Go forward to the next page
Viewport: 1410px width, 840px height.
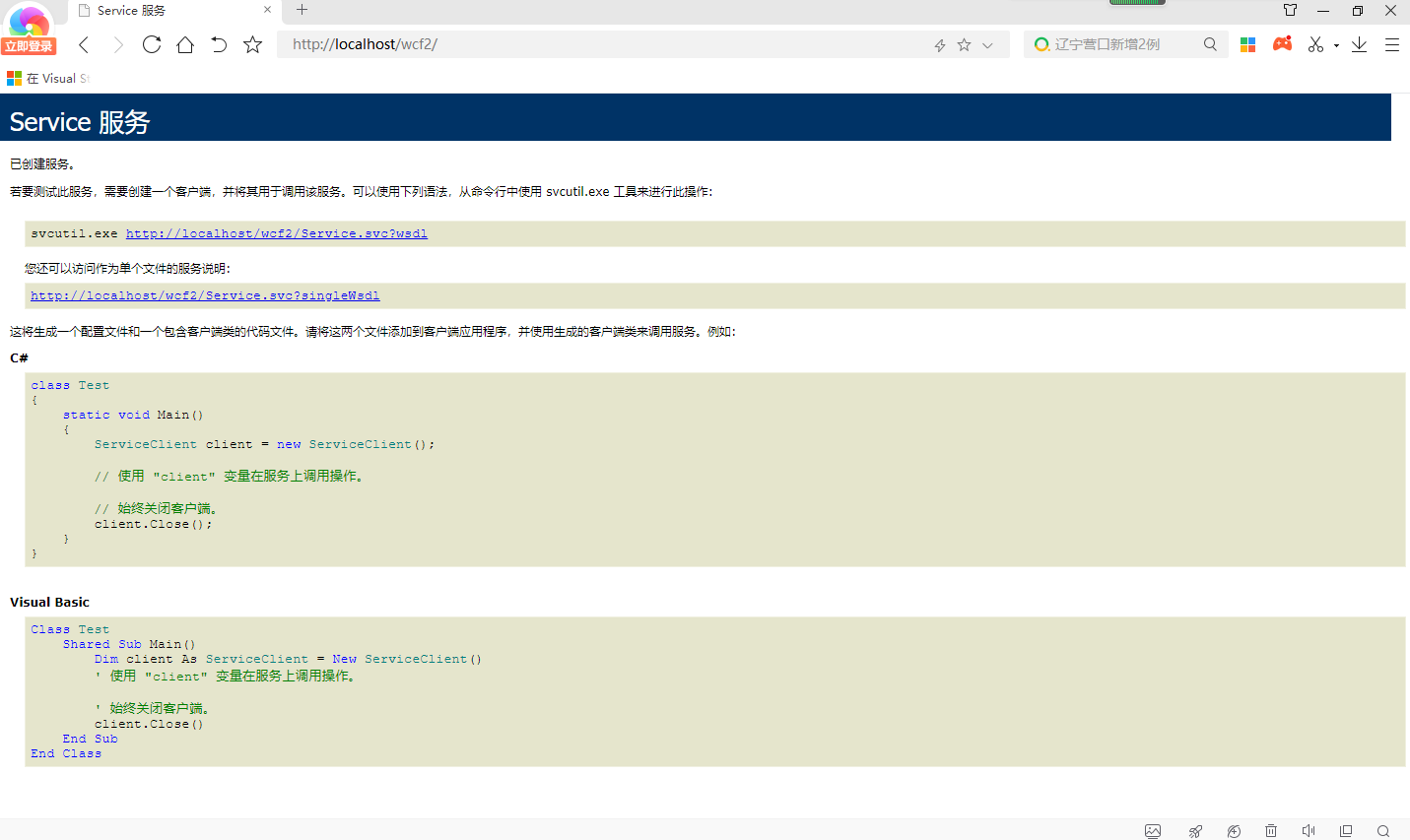click(x=118, y=44)
